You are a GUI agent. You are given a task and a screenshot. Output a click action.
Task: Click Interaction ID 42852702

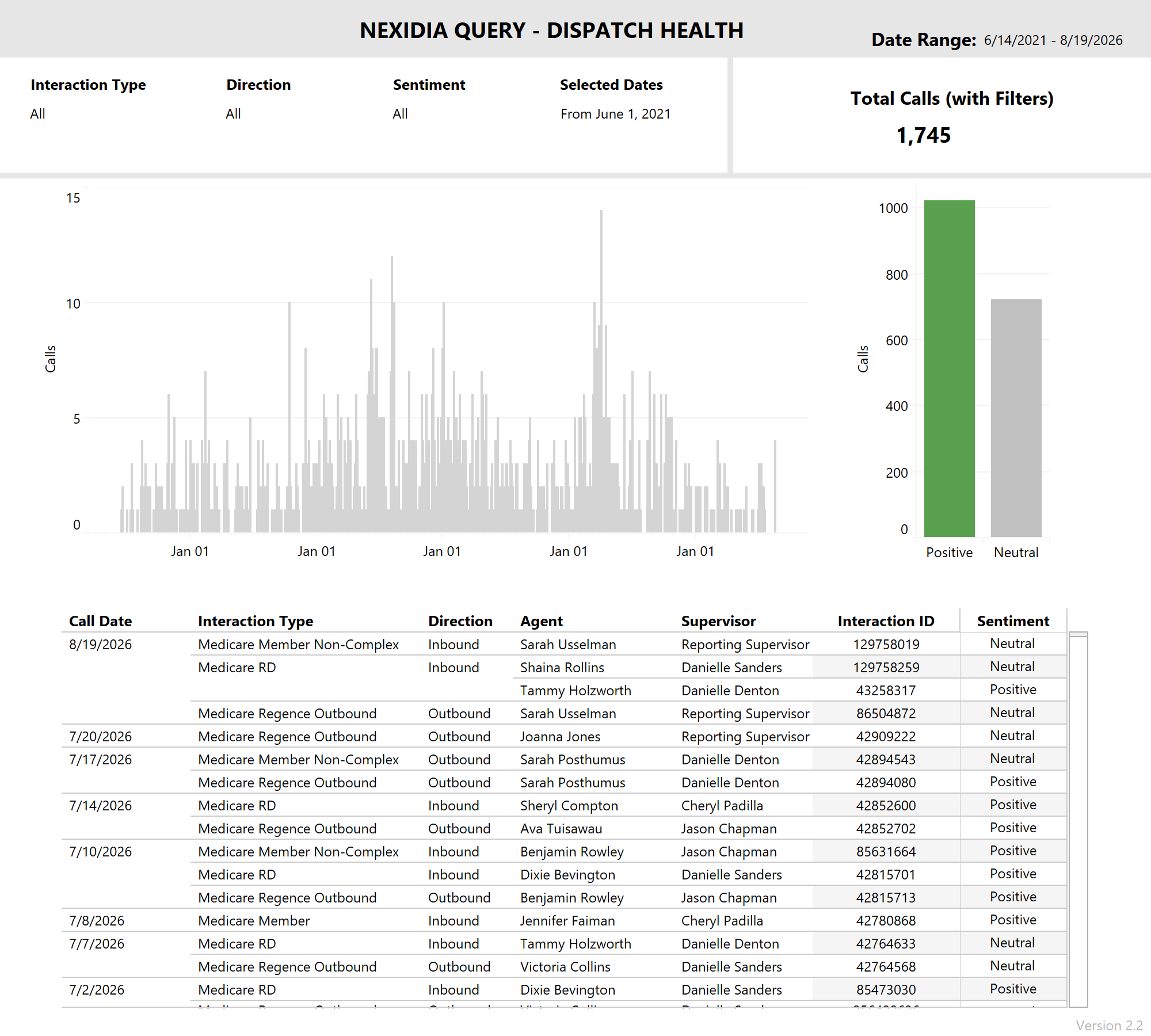886,828
